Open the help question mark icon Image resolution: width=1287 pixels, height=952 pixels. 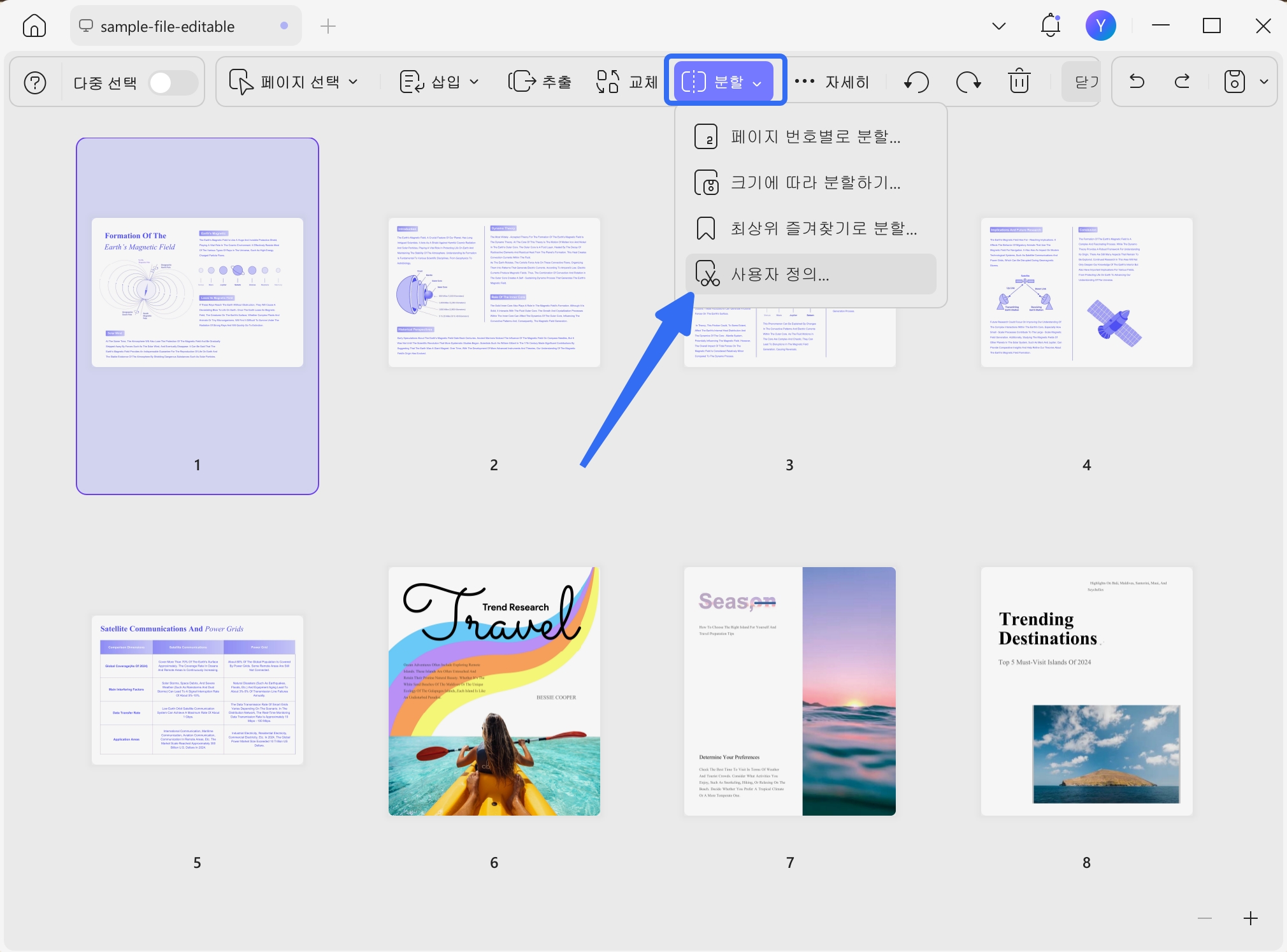coord(35,82)
